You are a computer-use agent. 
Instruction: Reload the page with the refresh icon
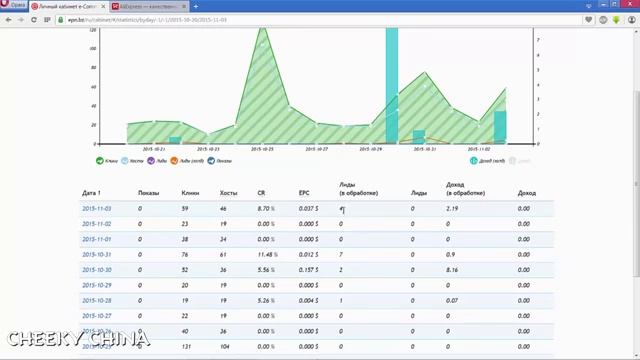coord(34,20)
